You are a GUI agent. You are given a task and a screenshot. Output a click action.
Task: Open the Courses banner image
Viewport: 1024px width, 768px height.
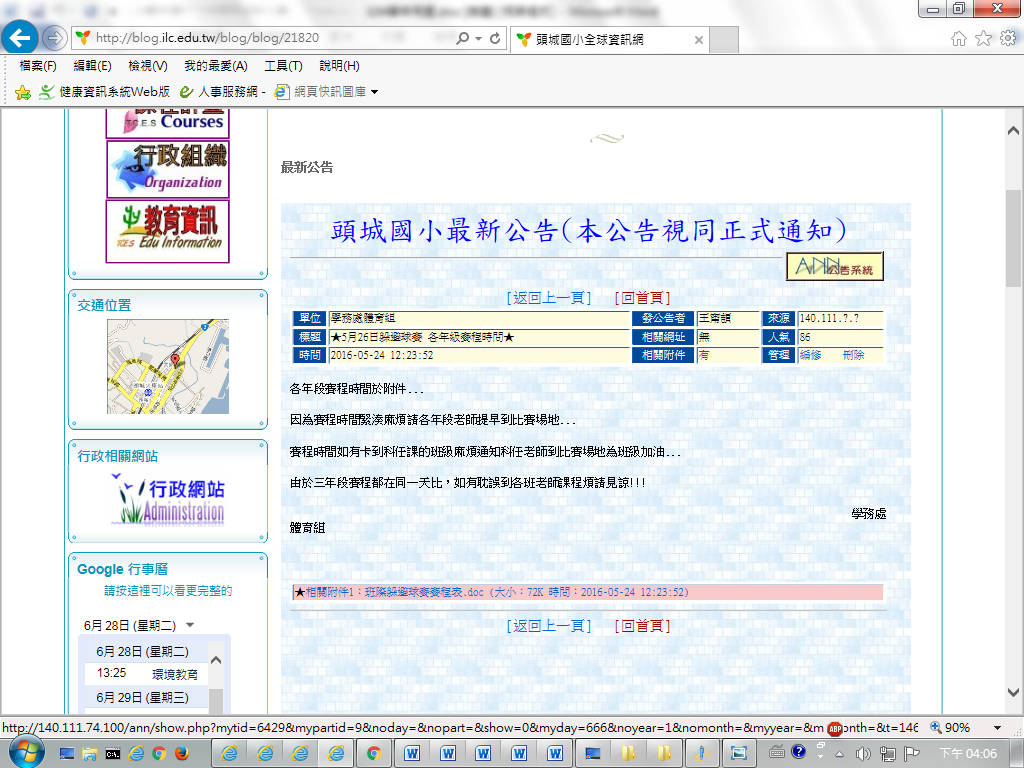pyautogui.click(x=168, y=123)
